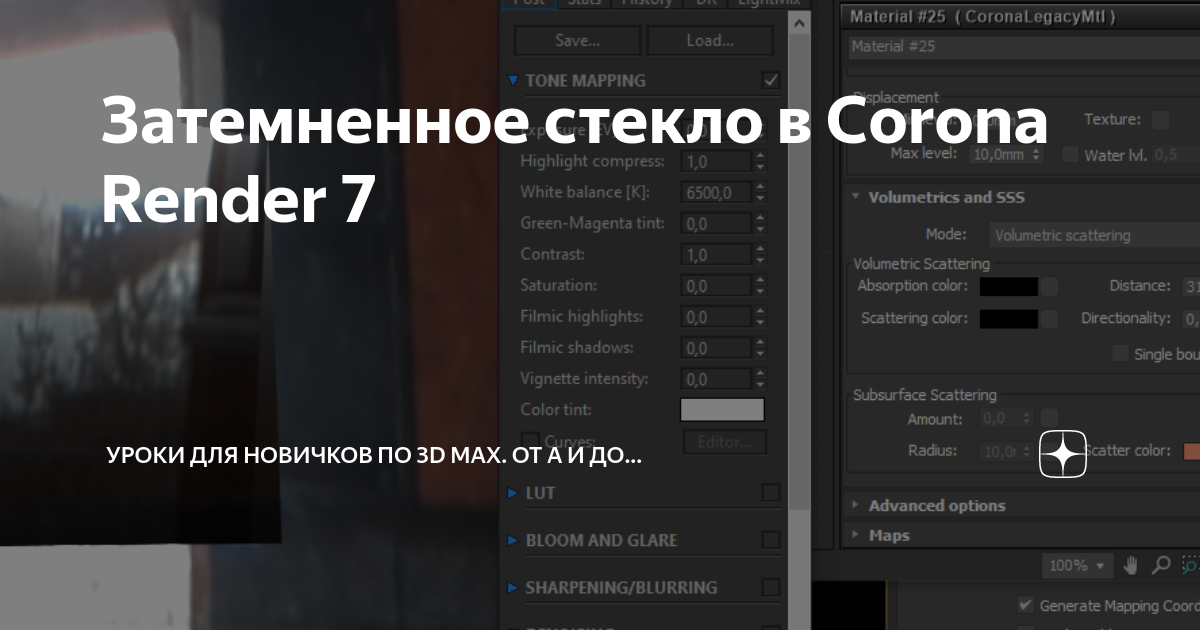Screen dimensions: 1200x630
Task: Collapse the TONE MAPPING section
Action: point(514,80)
